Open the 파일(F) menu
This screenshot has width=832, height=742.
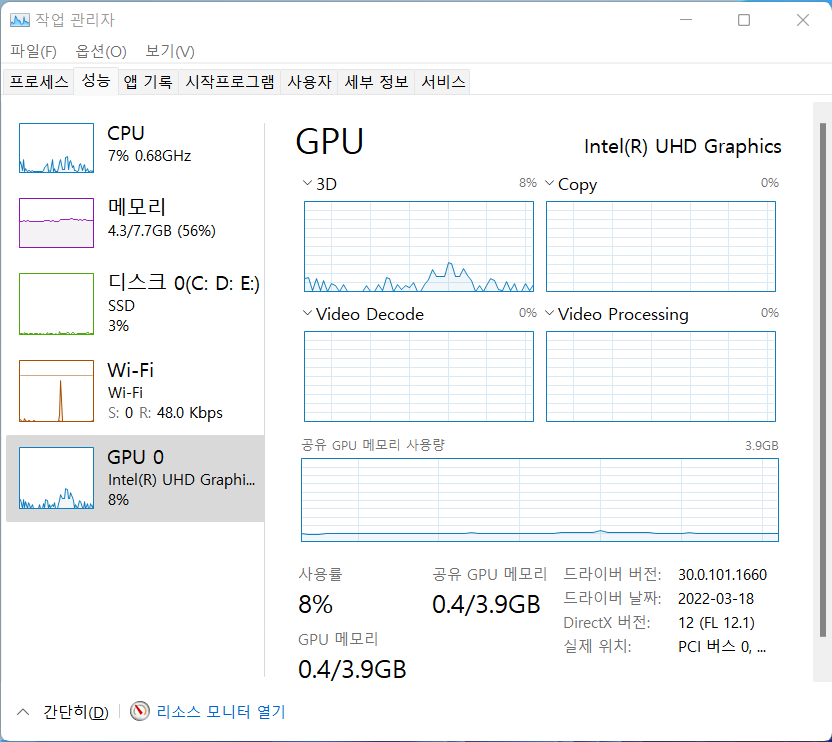tap(33, 51)
